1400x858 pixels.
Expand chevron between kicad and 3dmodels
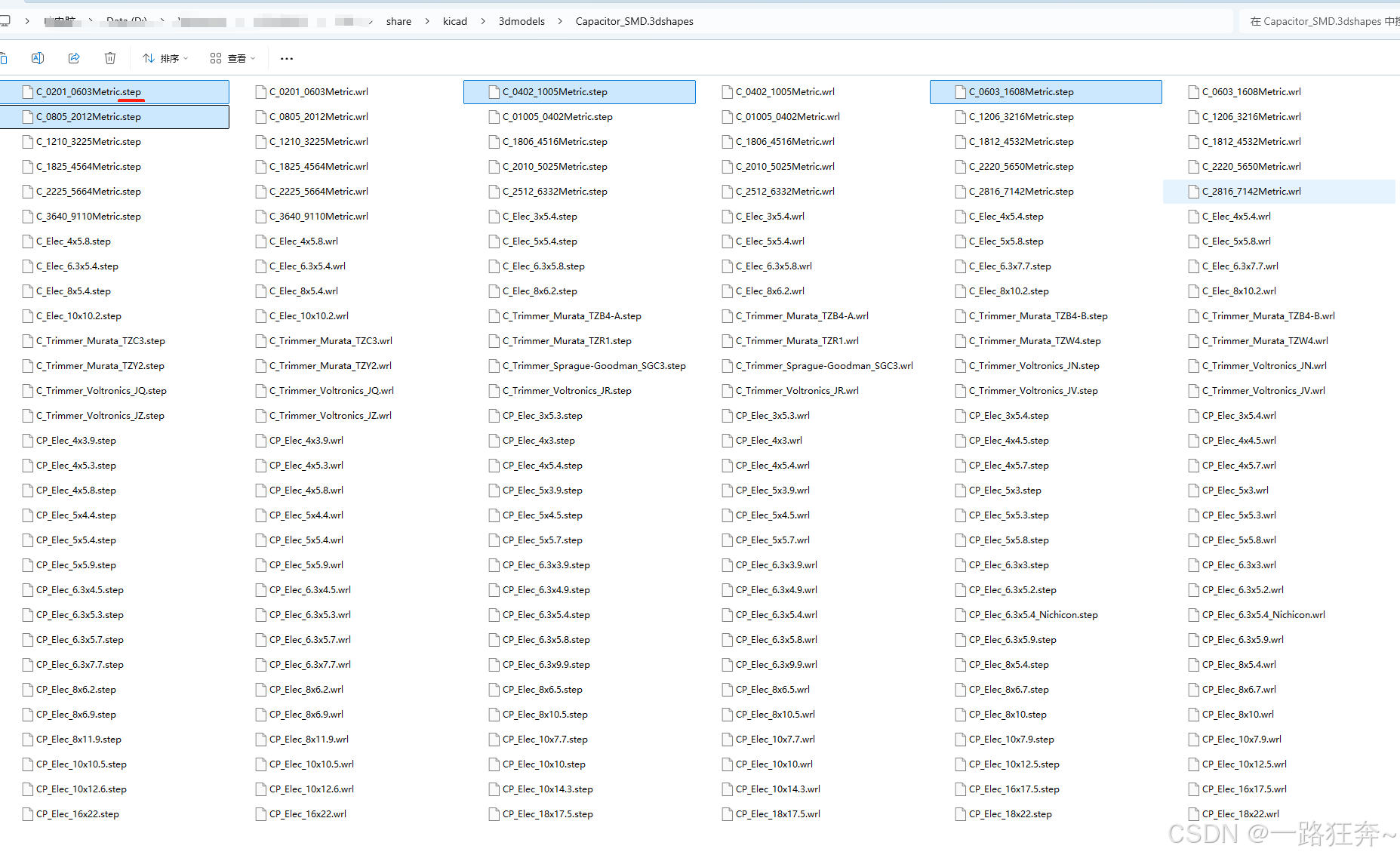(x=483, y=21)
